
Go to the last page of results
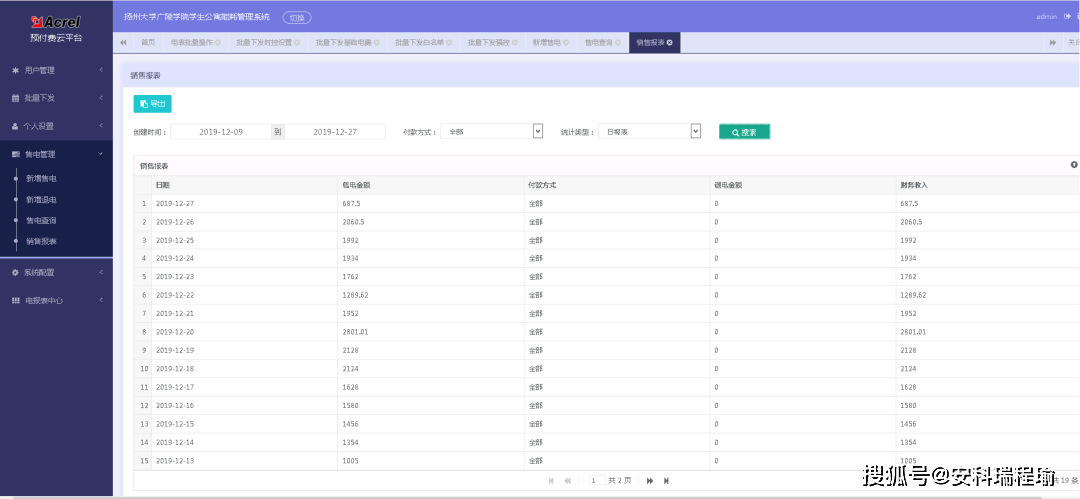click(666, 480)
